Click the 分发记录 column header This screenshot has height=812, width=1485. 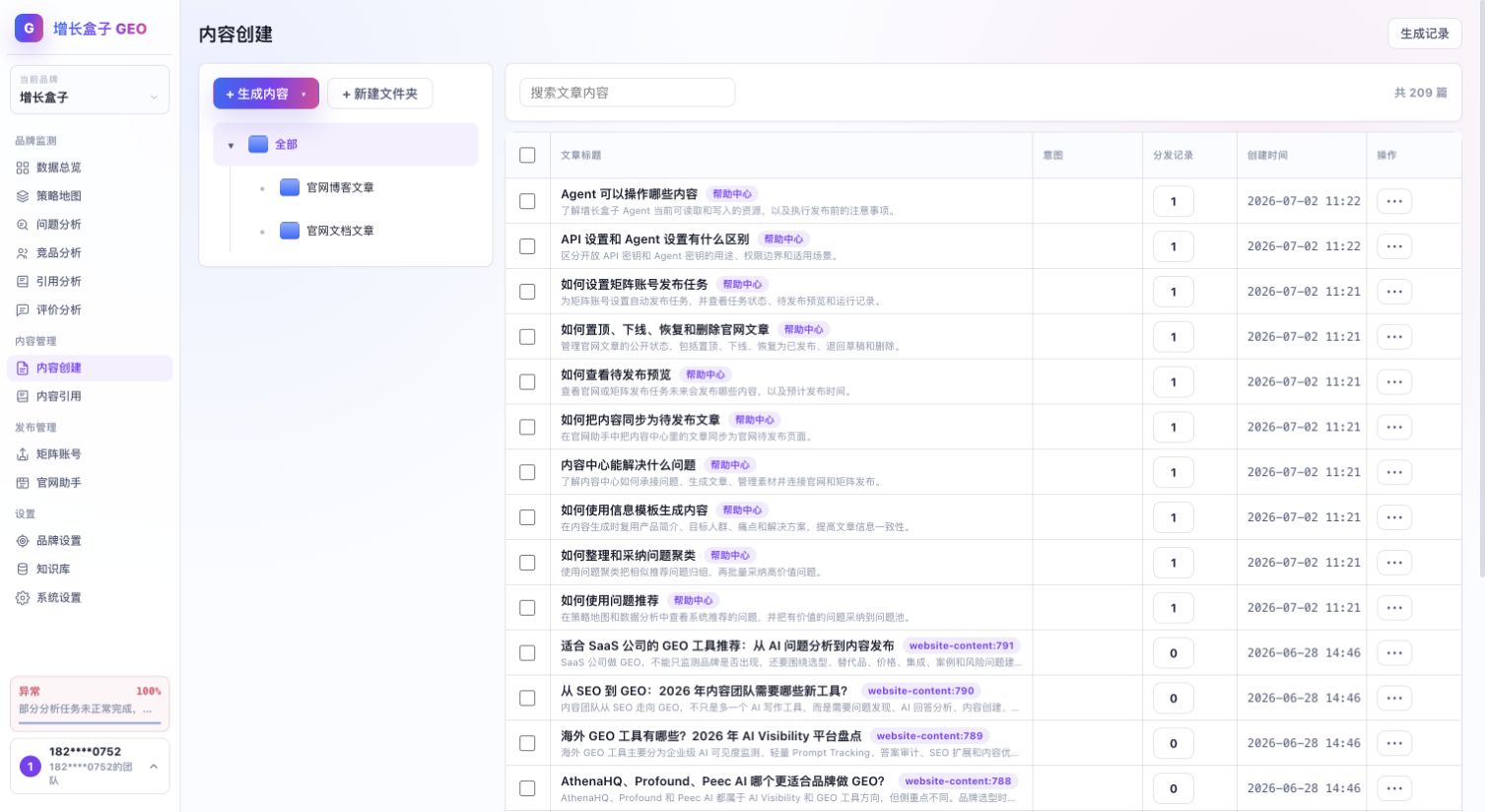(1173, 156)
